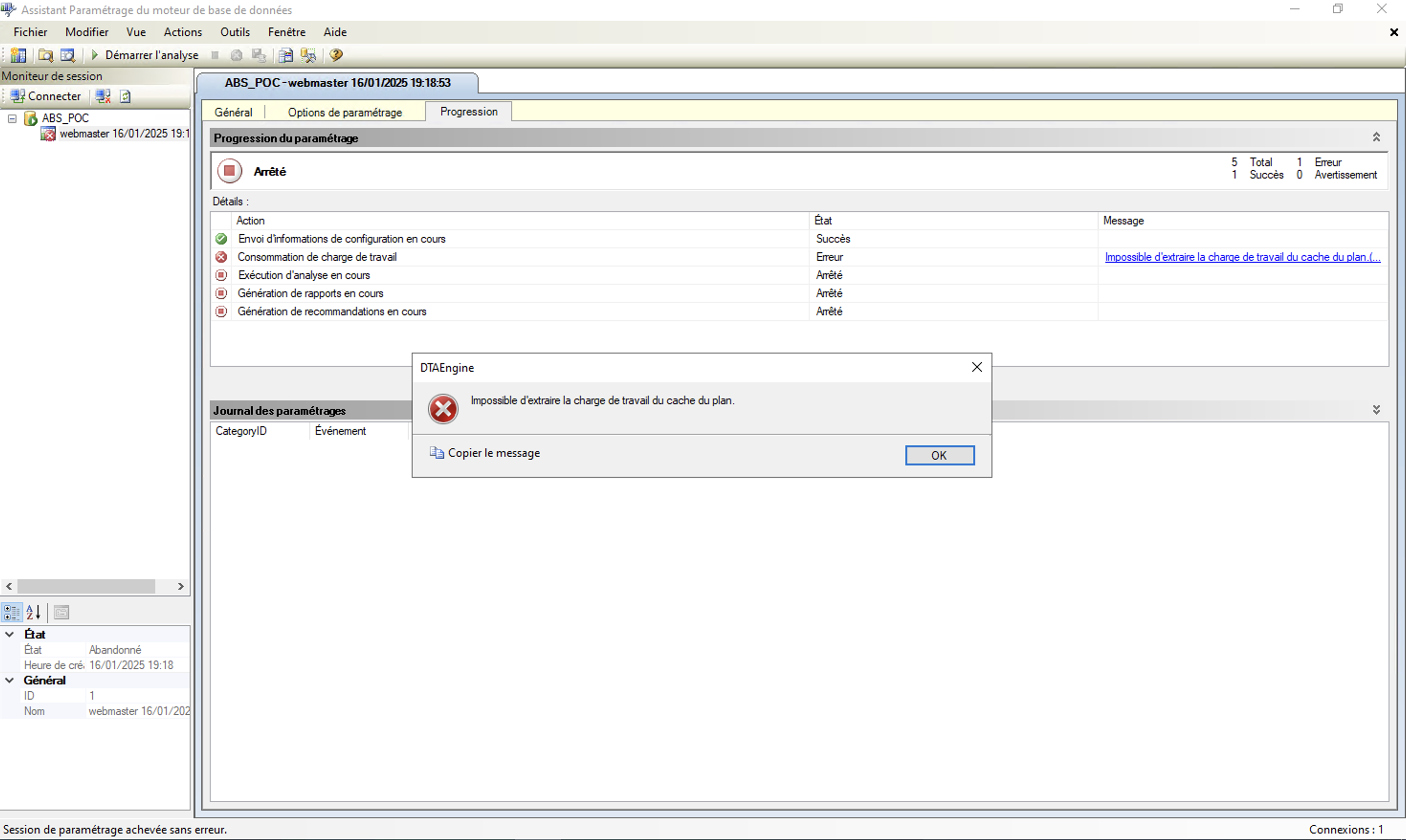Click the green play arrow icon

(x=95, y=55)
